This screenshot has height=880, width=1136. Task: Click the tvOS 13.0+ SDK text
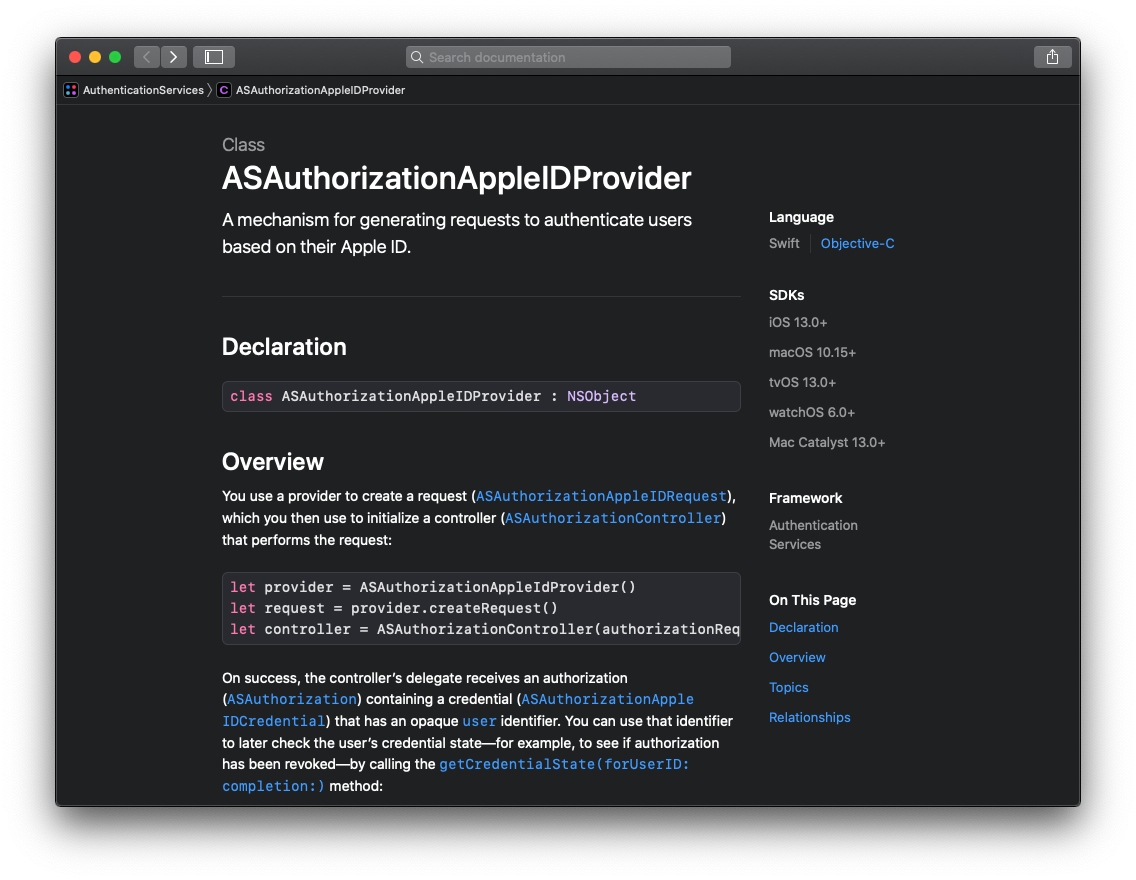click(x=802, y=382)
